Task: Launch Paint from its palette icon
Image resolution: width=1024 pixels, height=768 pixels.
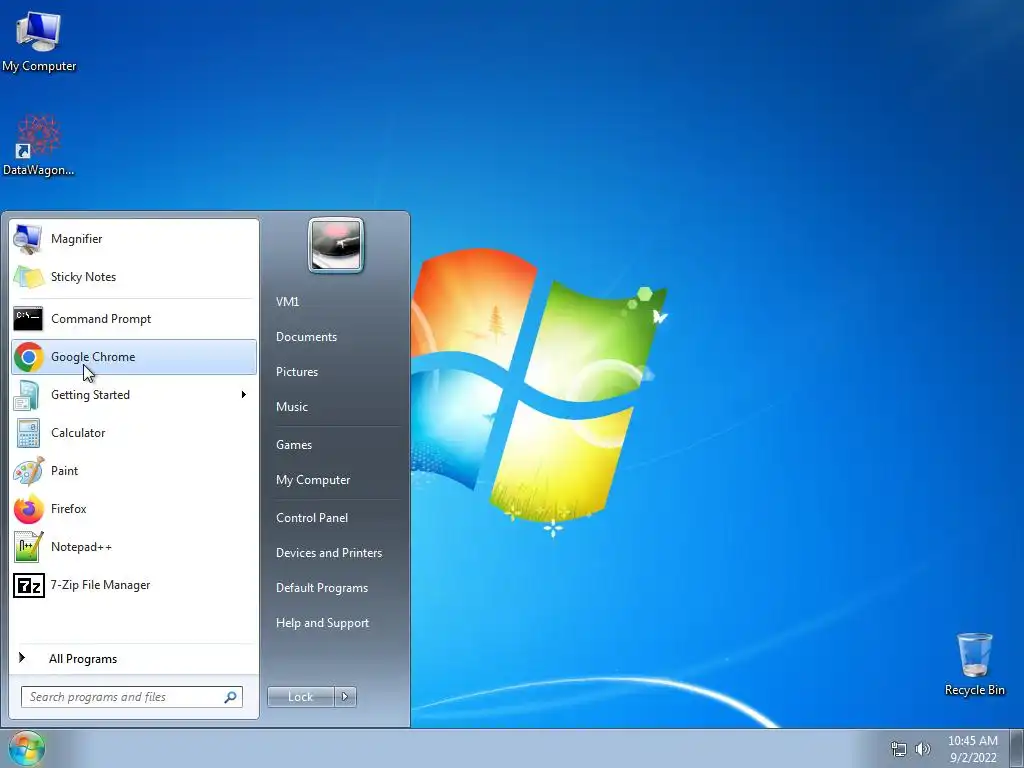Action: pyautogui.click(x=29, y=471)
